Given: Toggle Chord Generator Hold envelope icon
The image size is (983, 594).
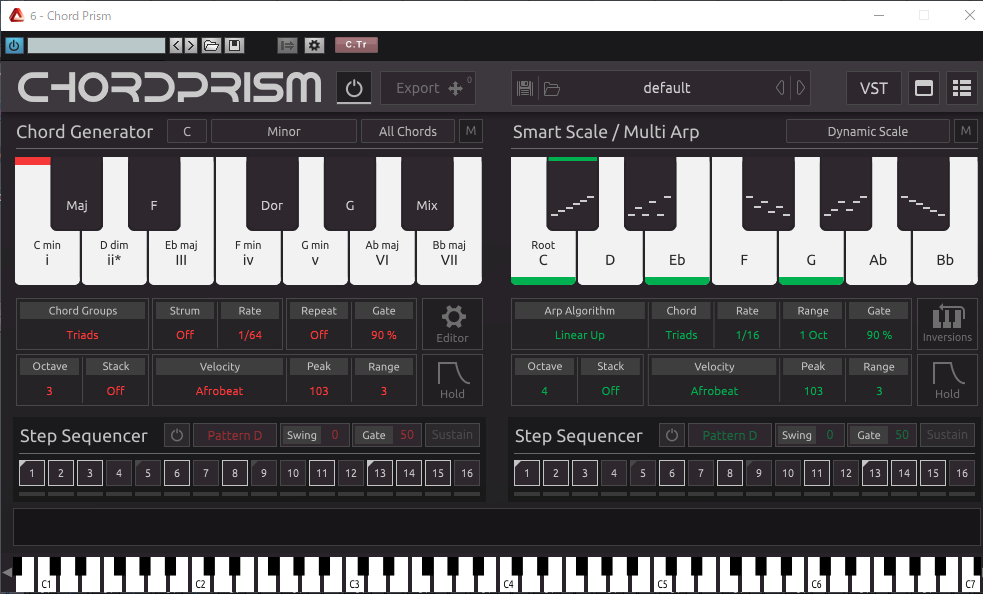Looking at the screenshot, I should 453,379.
